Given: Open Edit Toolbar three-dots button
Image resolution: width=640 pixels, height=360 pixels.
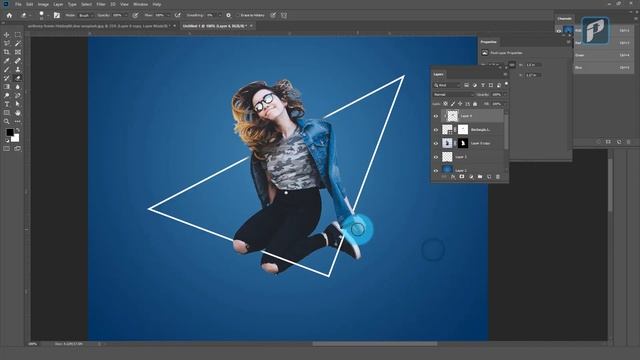Looking at the screenshot, I should point(18,121).
